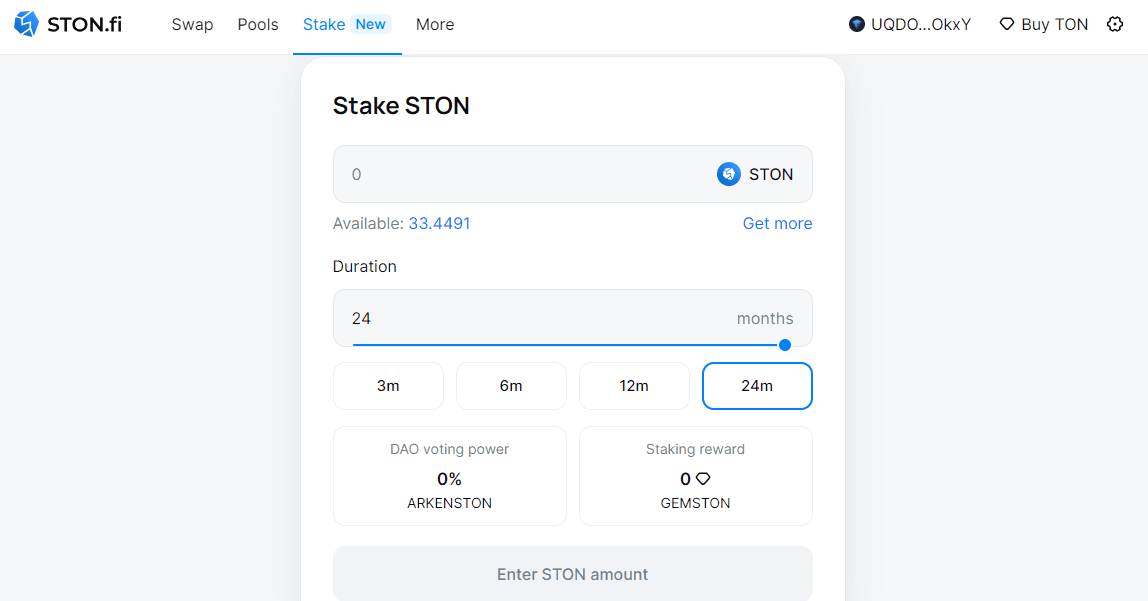Focus the STON amount input field
Screen dimensions: 1148x601
pos(520,174)
